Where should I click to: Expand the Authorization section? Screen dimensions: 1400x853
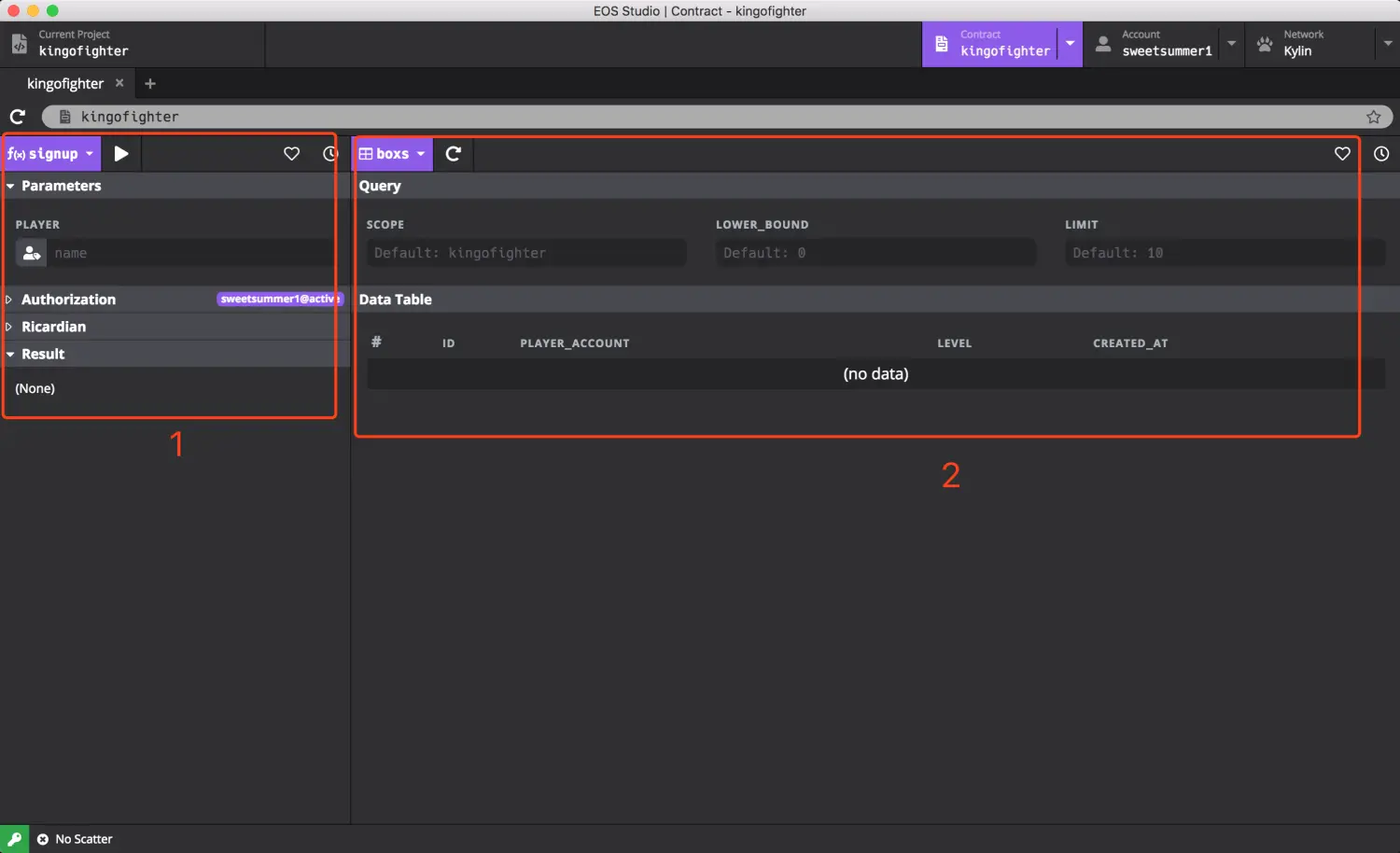[68, 300]
